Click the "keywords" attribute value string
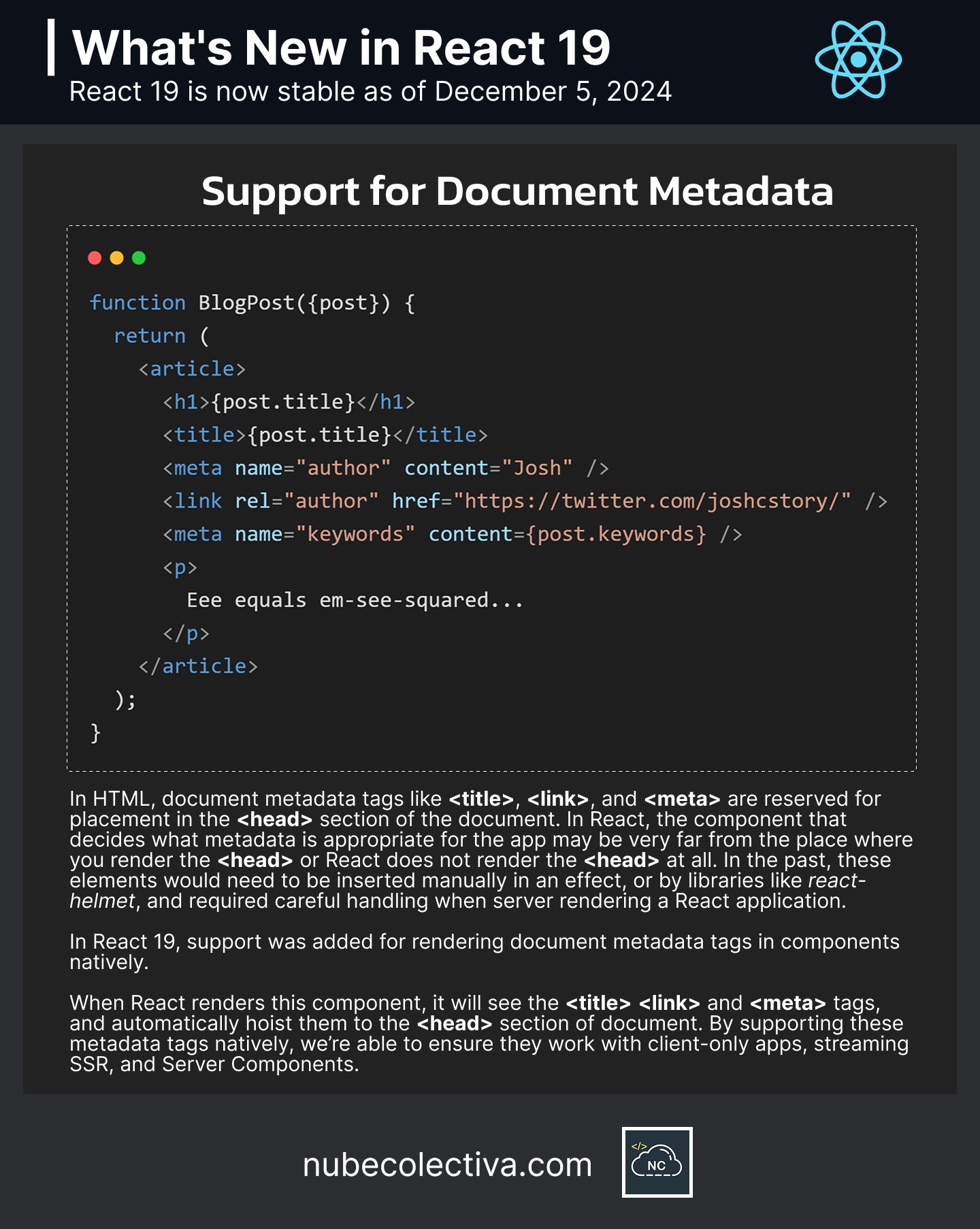Screen dimensions: 980x1229 [355, 534]
